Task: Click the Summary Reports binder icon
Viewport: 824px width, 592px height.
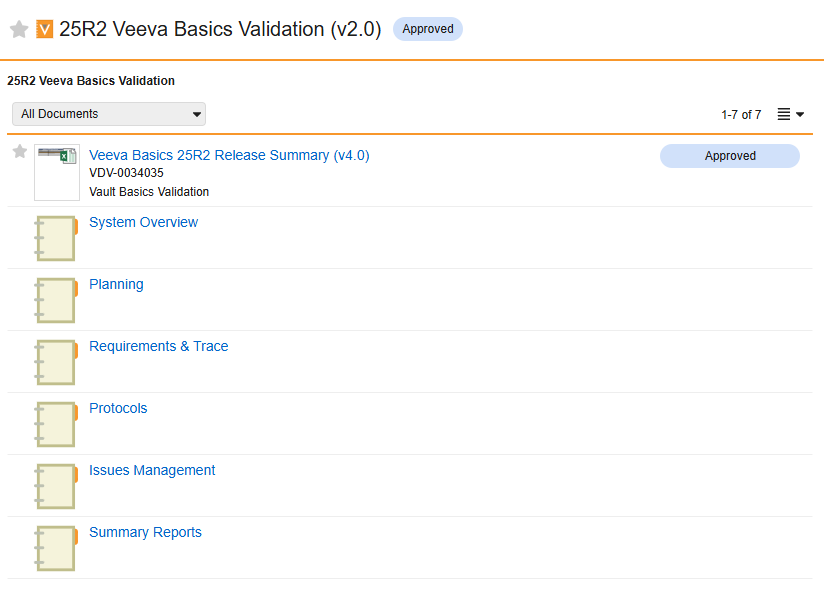Action: (56, 548)
